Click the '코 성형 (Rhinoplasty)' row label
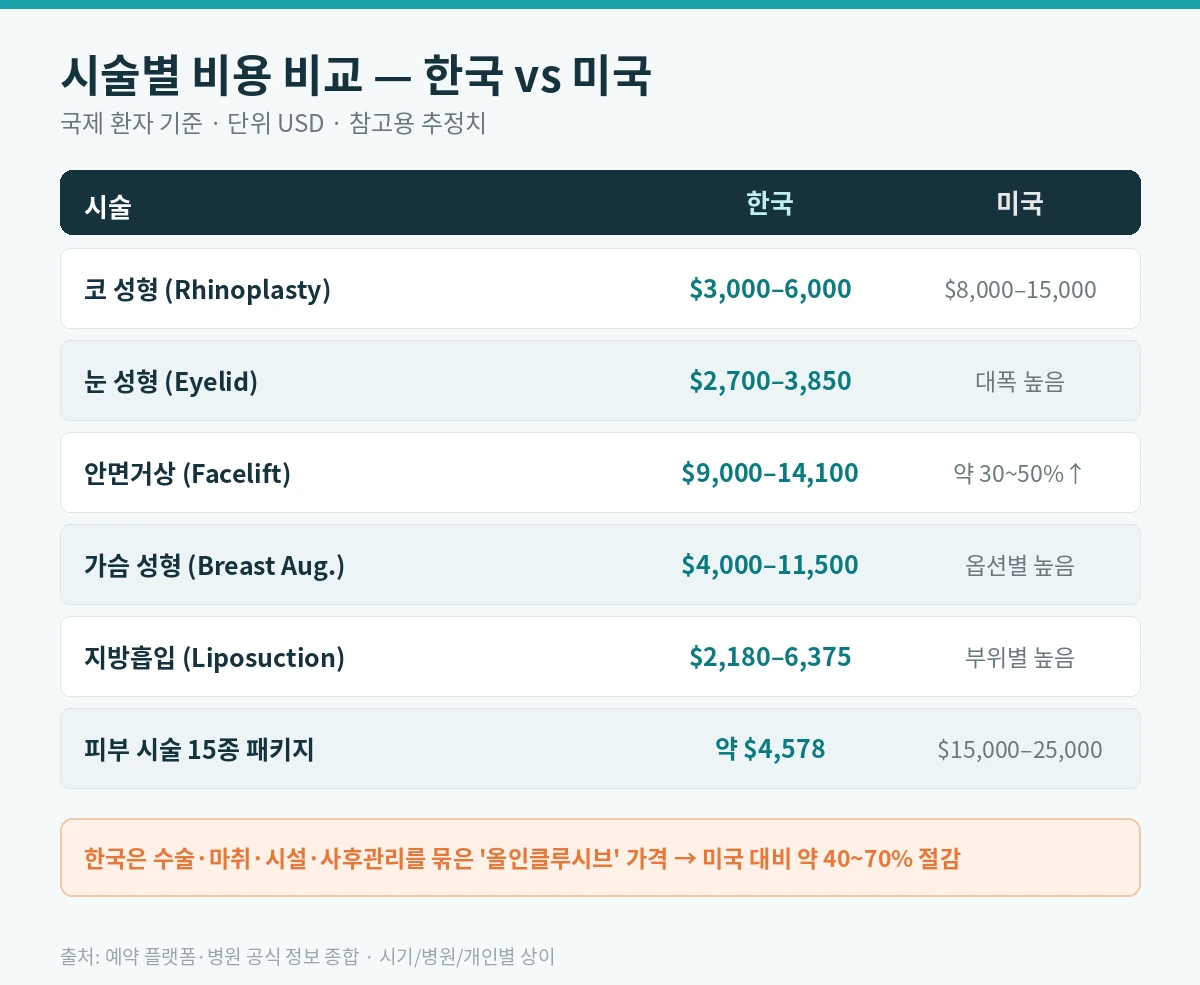 tap(208, 290)
